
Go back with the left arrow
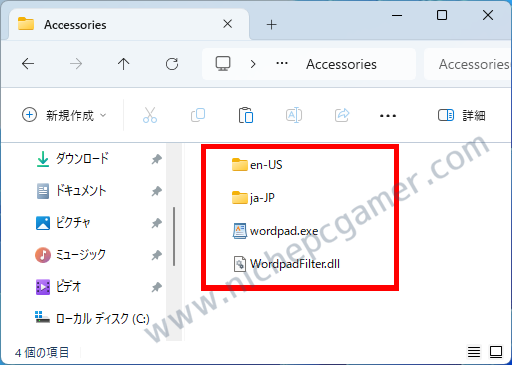coord(28,64)
